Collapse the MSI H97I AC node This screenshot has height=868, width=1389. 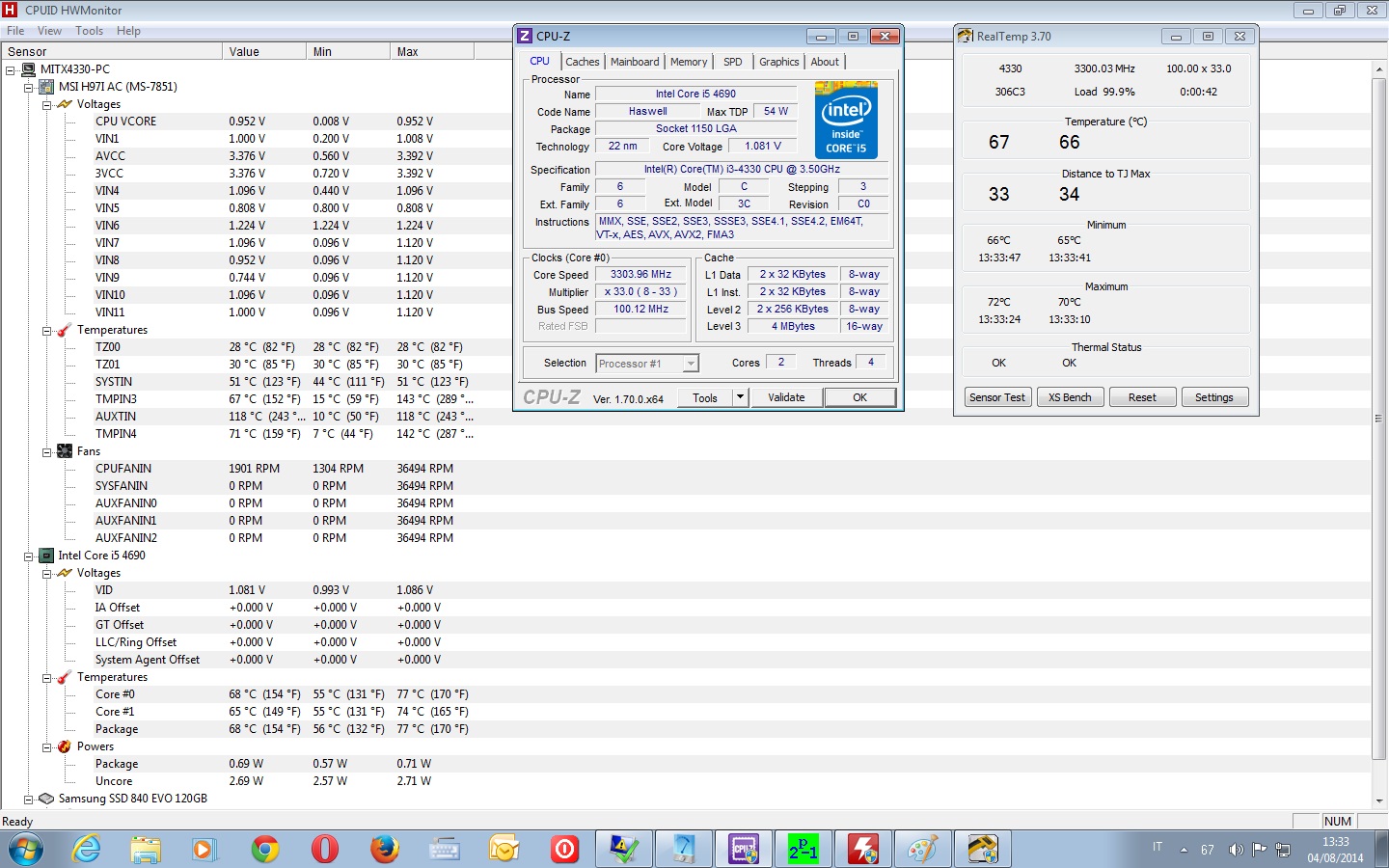(x=28, y=88)
